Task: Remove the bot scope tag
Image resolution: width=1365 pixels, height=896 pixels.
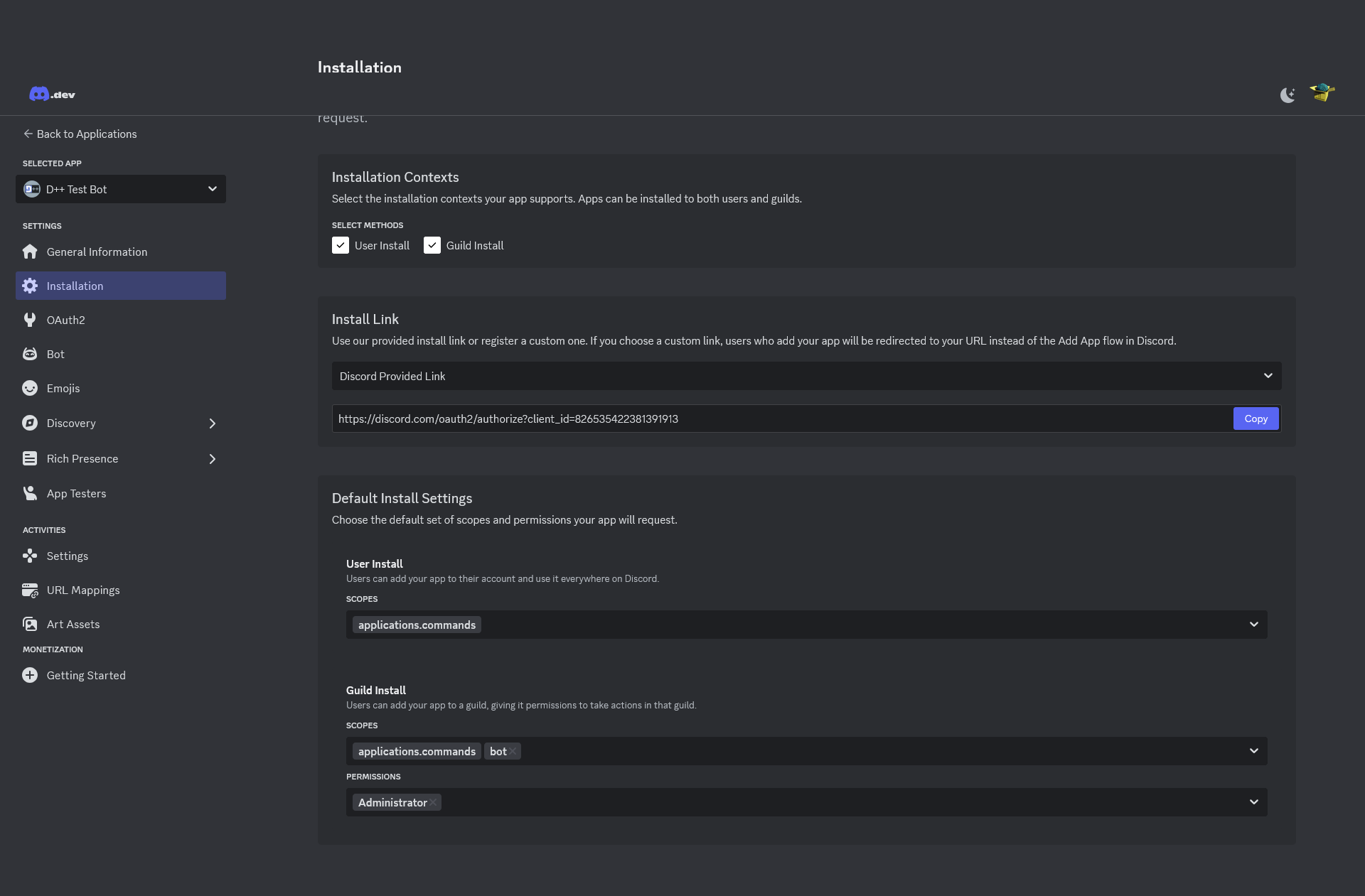Action: [513, 751]
